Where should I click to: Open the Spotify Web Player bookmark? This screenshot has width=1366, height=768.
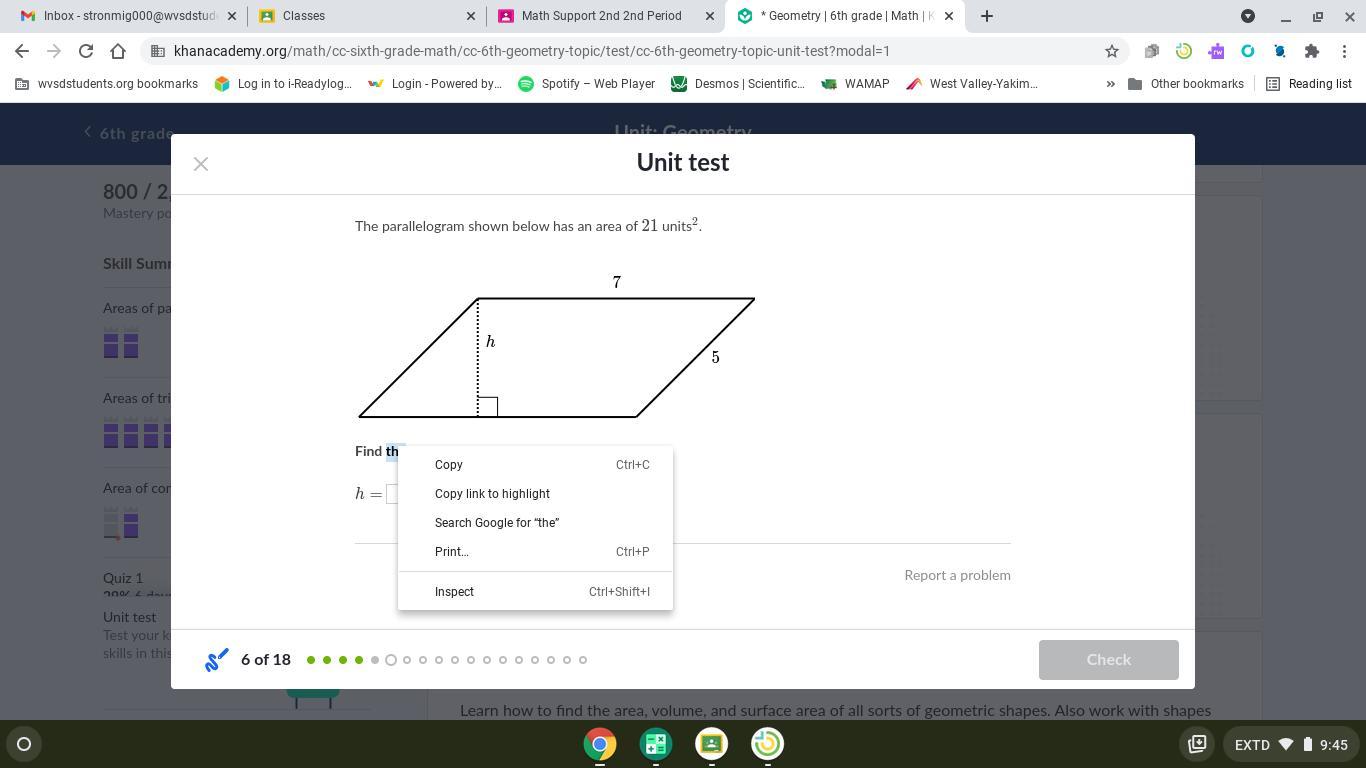pyautogui.click(x=586, y=84)
